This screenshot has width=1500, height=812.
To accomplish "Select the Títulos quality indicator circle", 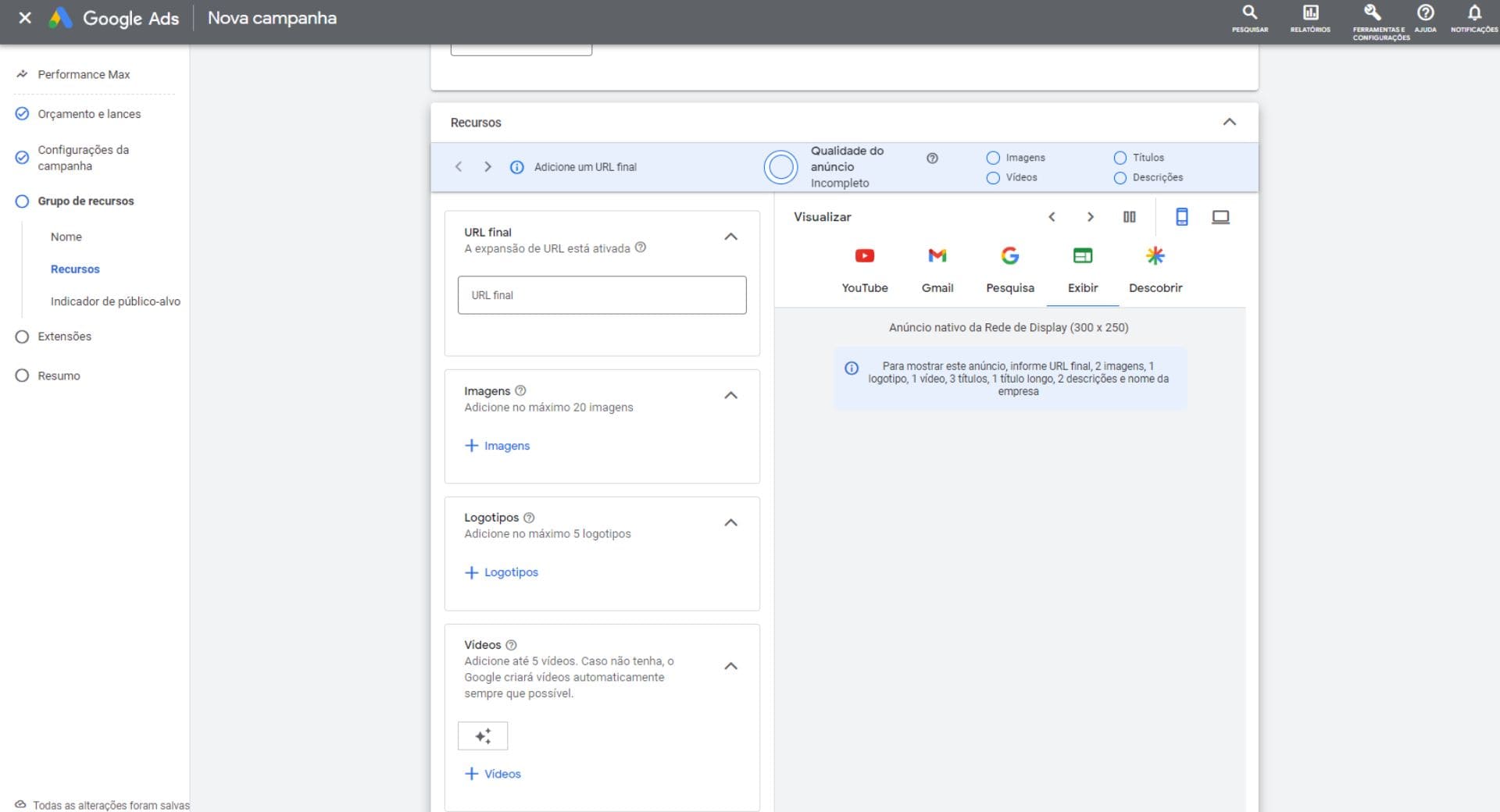I will pyautogui.click(x=1120, y=158).
